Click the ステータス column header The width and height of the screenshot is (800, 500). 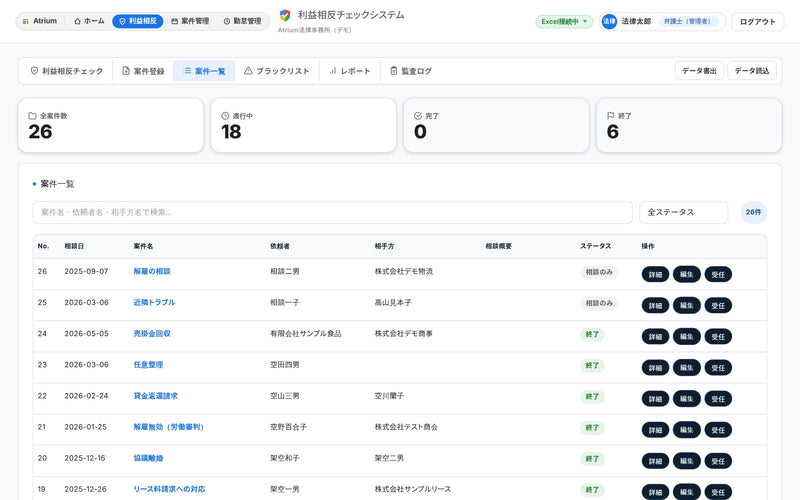coord(595,246)
